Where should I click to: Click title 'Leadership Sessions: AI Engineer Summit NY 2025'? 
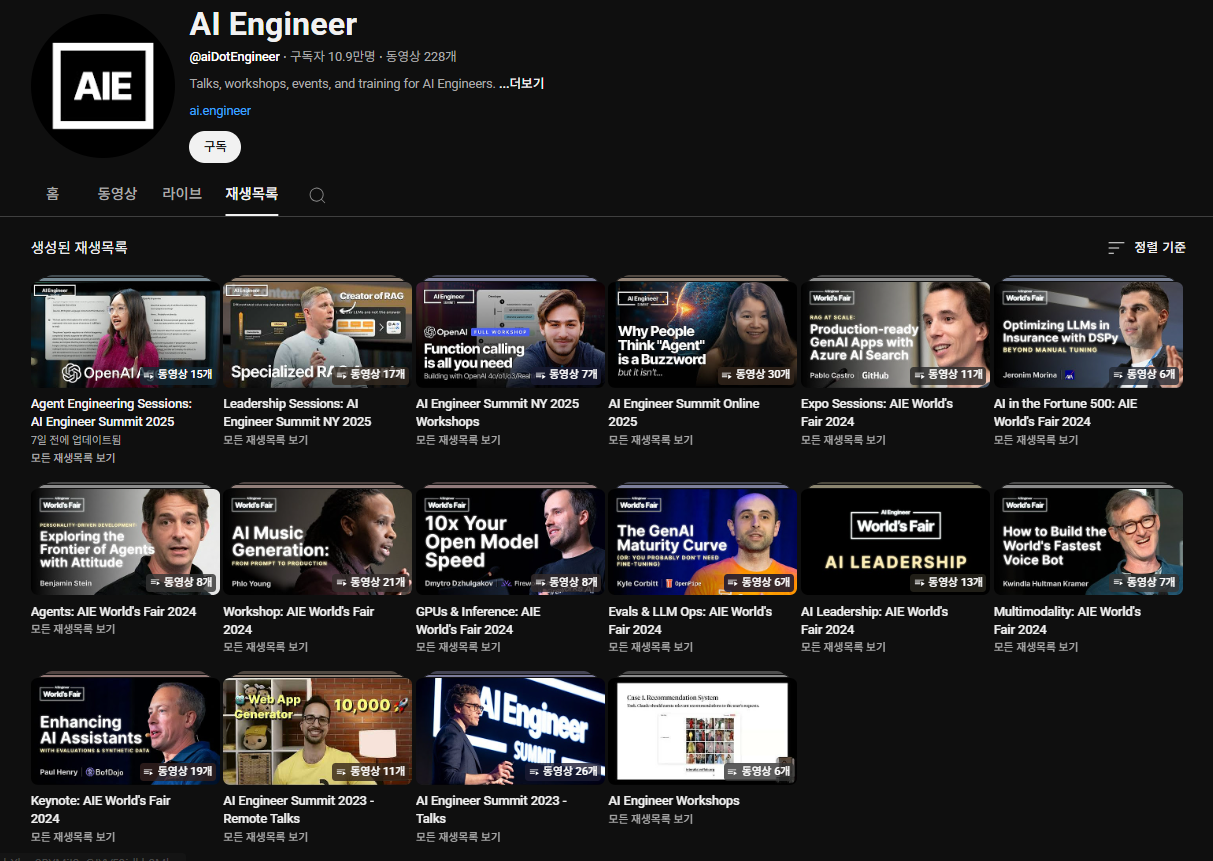(x=297, y=413)
